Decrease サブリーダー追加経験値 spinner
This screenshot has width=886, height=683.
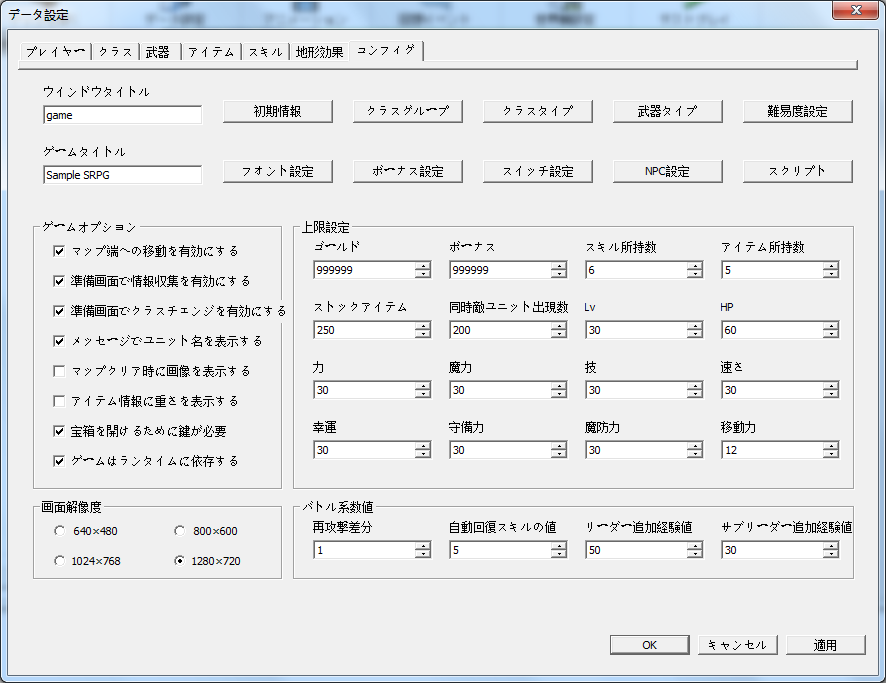tap(831, 554)
